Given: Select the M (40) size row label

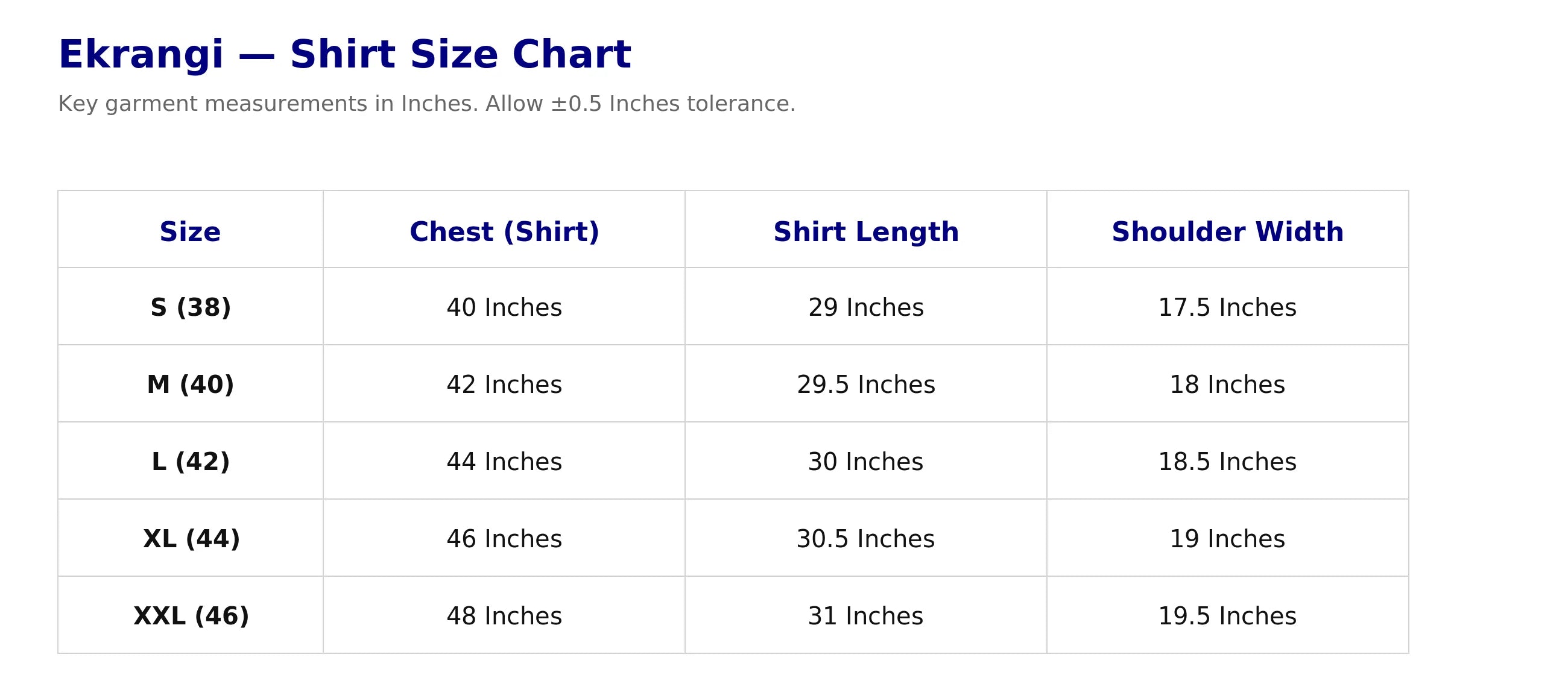Looking at the screenshot, I should click(191, 385).
